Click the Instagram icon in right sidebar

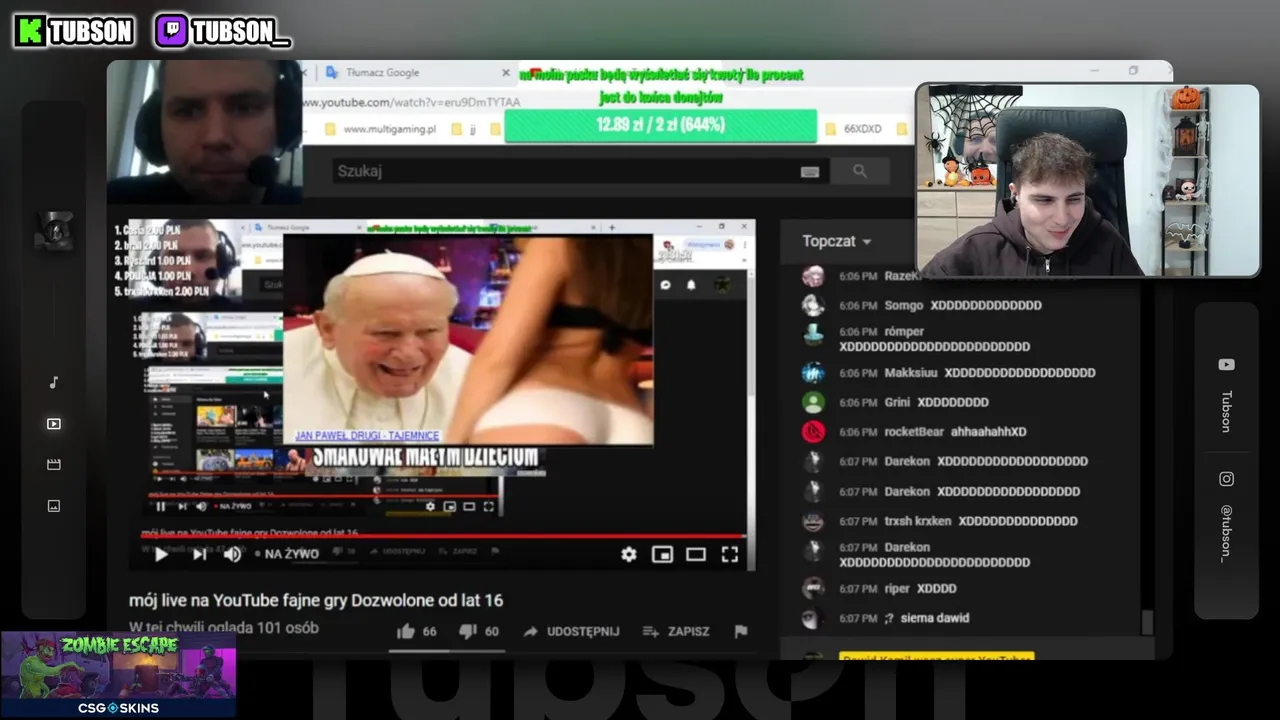1226,479
